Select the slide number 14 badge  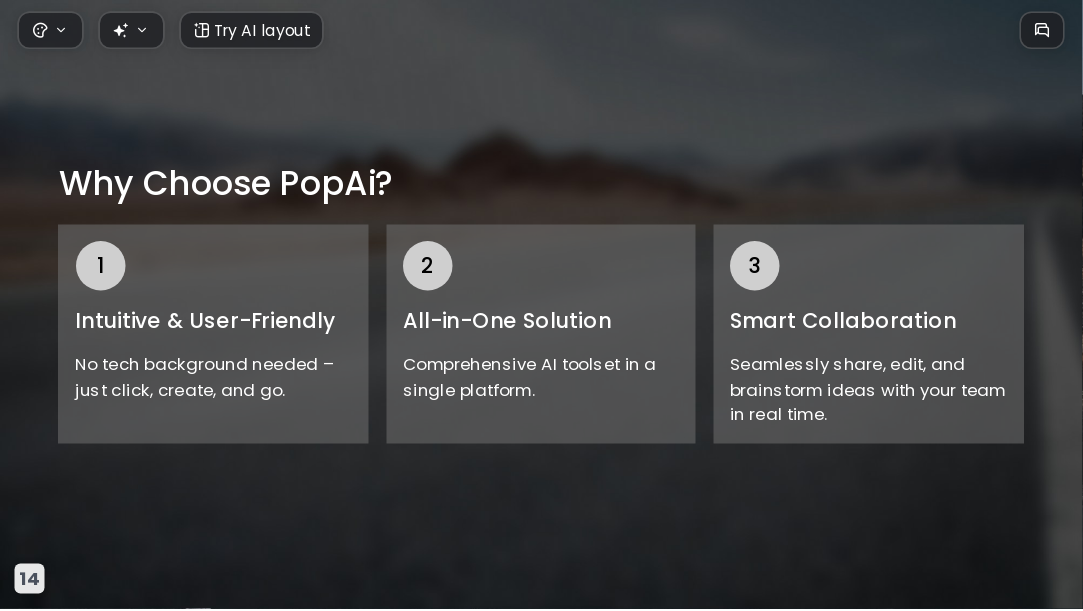point(30,579)
